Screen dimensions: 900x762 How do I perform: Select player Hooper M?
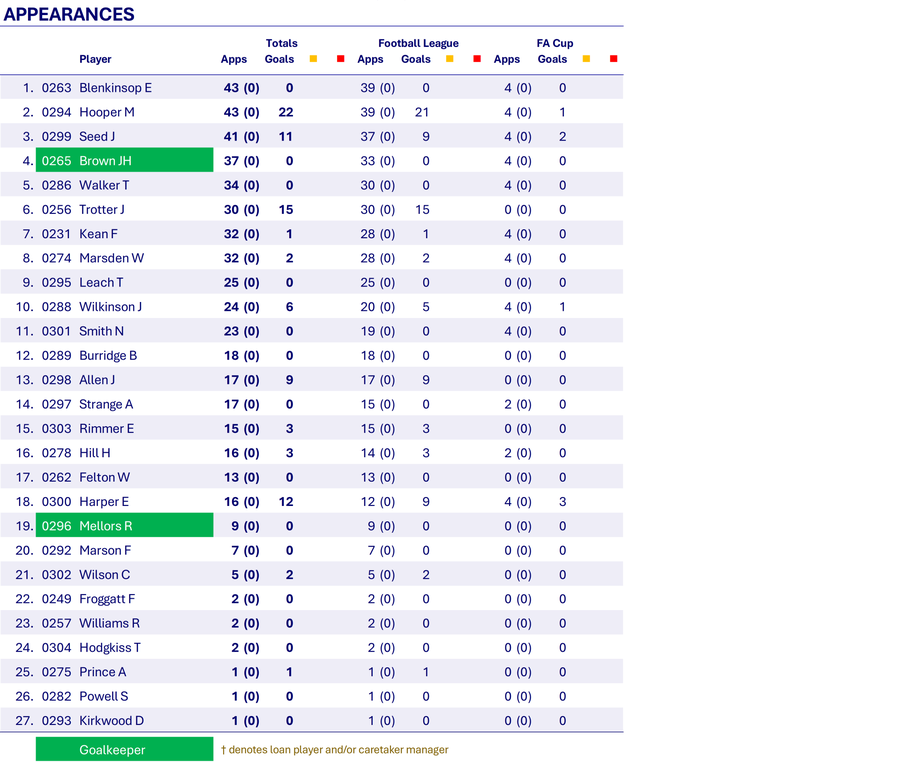point(107,112)
